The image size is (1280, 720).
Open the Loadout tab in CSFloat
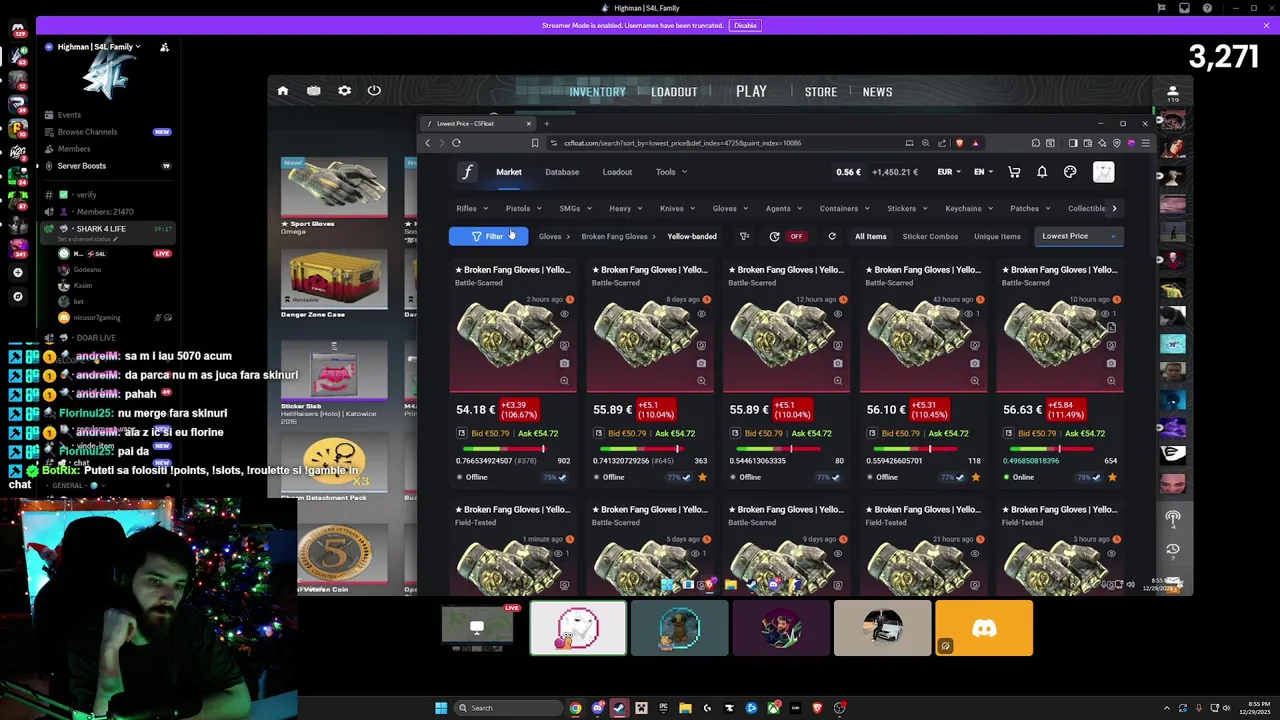617,172
